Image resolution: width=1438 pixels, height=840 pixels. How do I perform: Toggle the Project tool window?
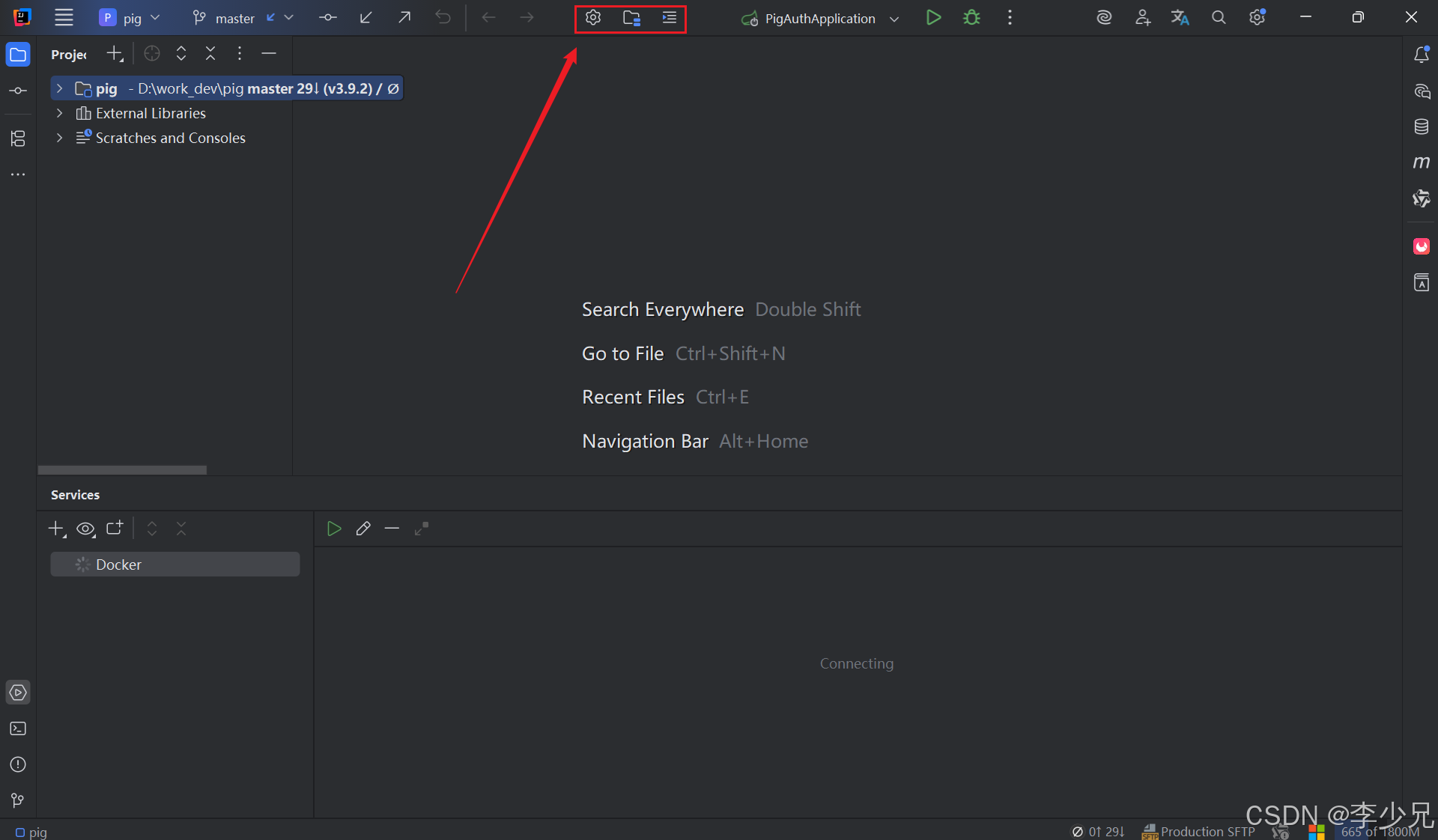coord(18,55)
